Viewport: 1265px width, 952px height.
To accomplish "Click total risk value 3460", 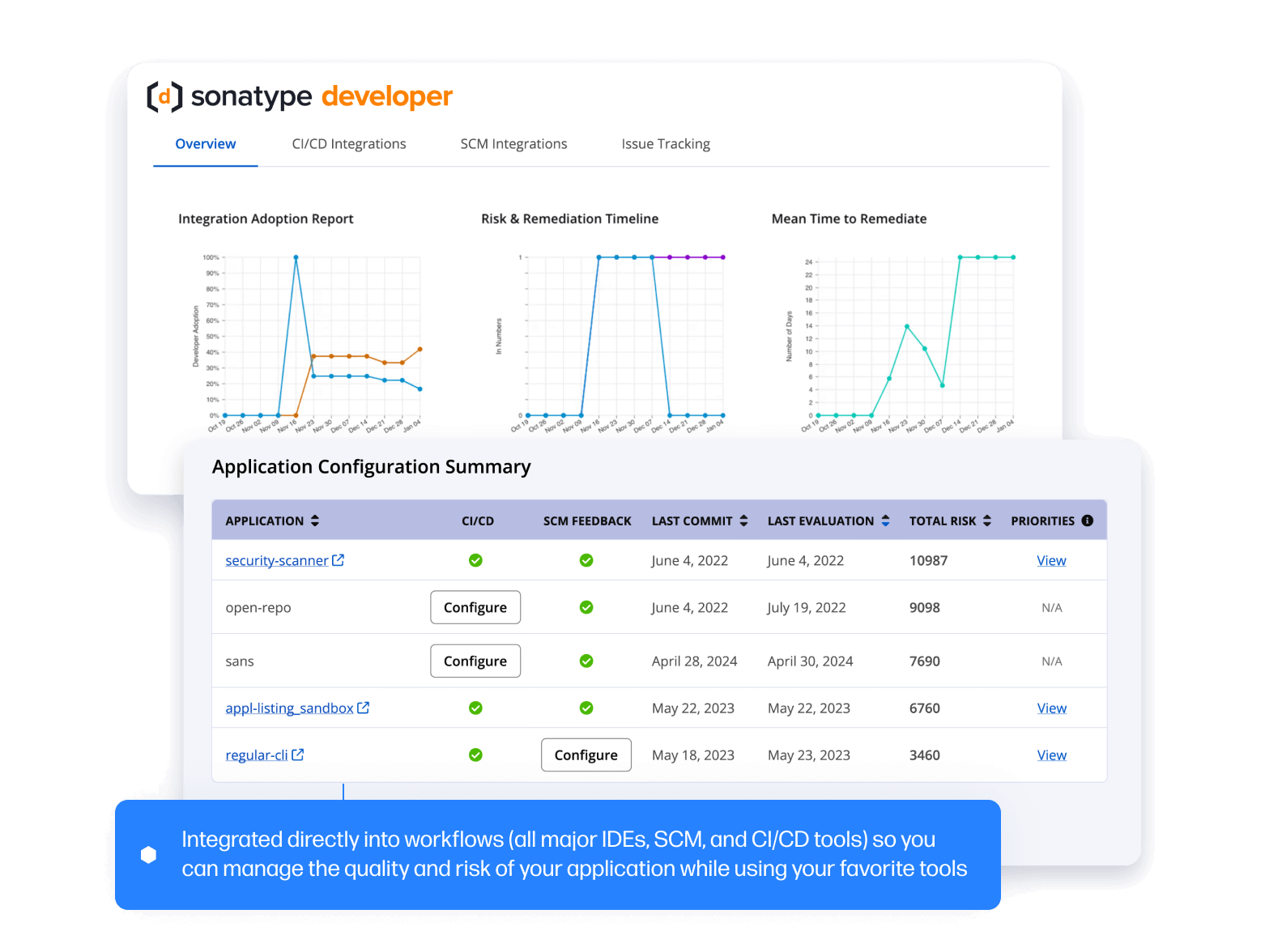I will pyautogui.click(x=924, y=755).
